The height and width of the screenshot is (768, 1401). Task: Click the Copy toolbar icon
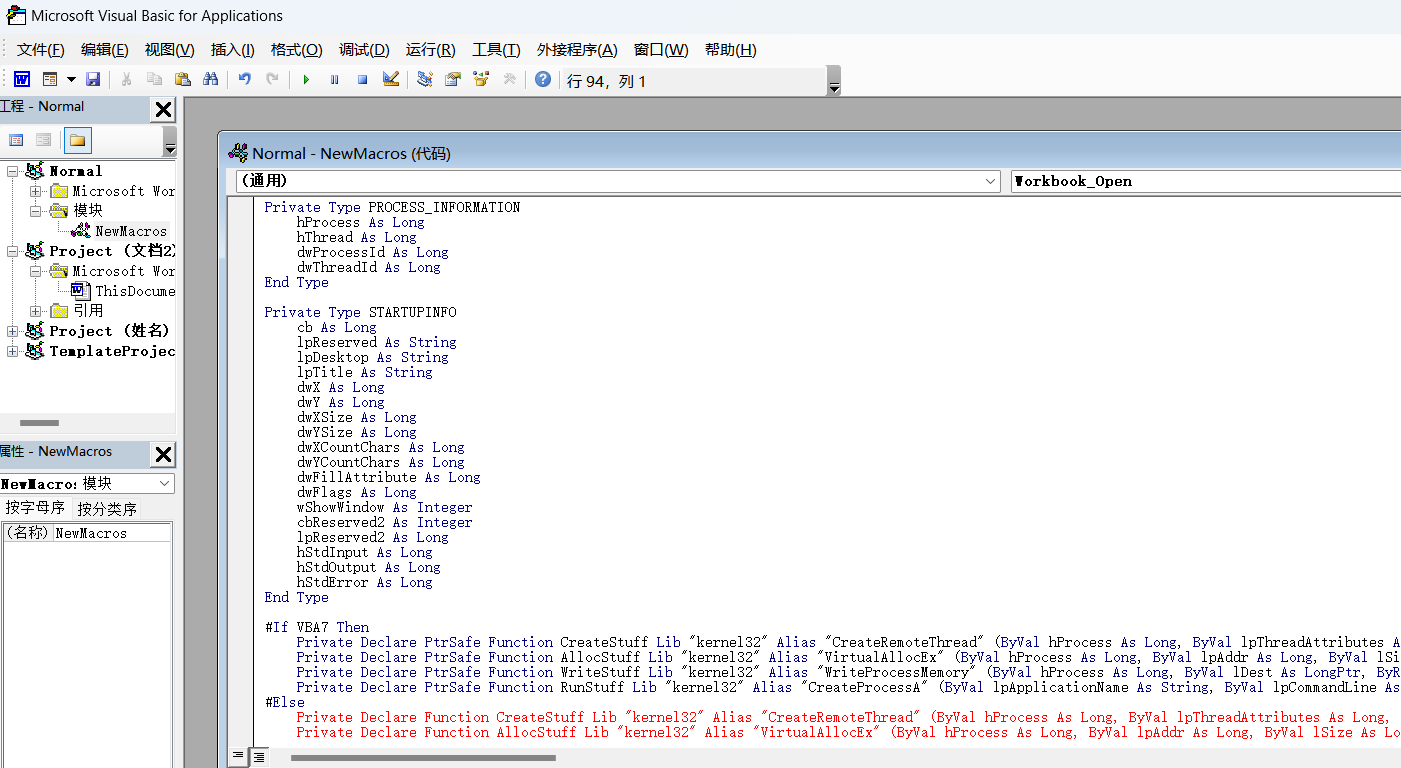154,79
